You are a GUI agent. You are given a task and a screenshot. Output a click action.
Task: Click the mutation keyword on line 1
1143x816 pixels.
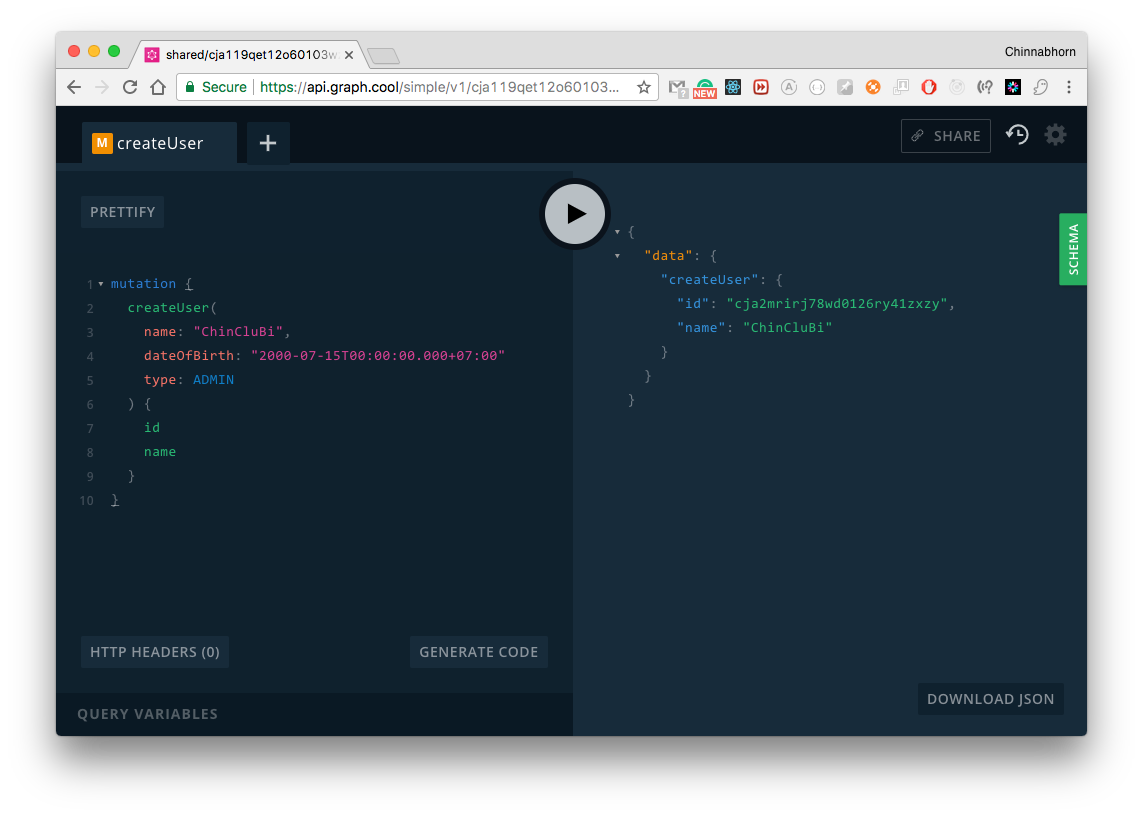(143, 284)
